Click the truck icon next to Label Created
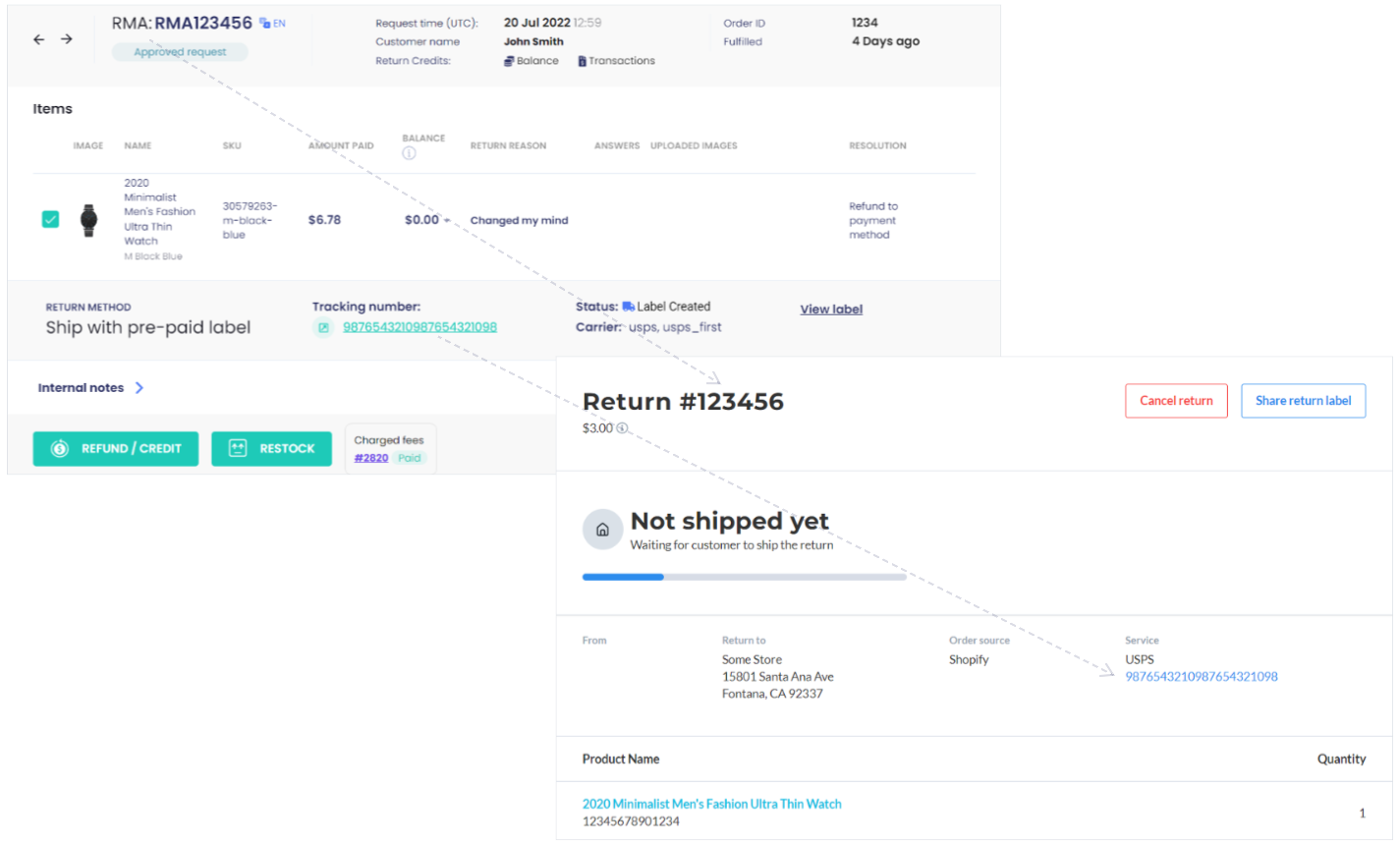 (x=630, y=306)
